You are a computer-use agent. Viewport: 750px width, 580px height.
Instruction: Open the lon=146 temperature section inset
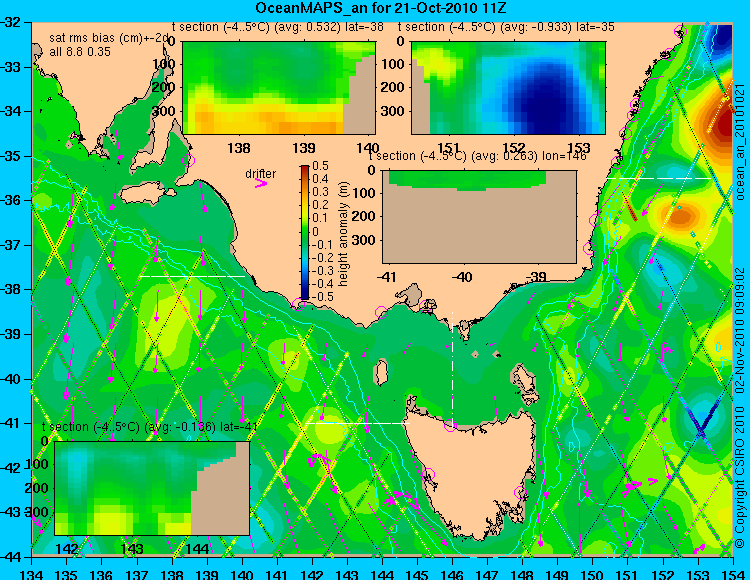pyautogui.click(x=480, y=217)
